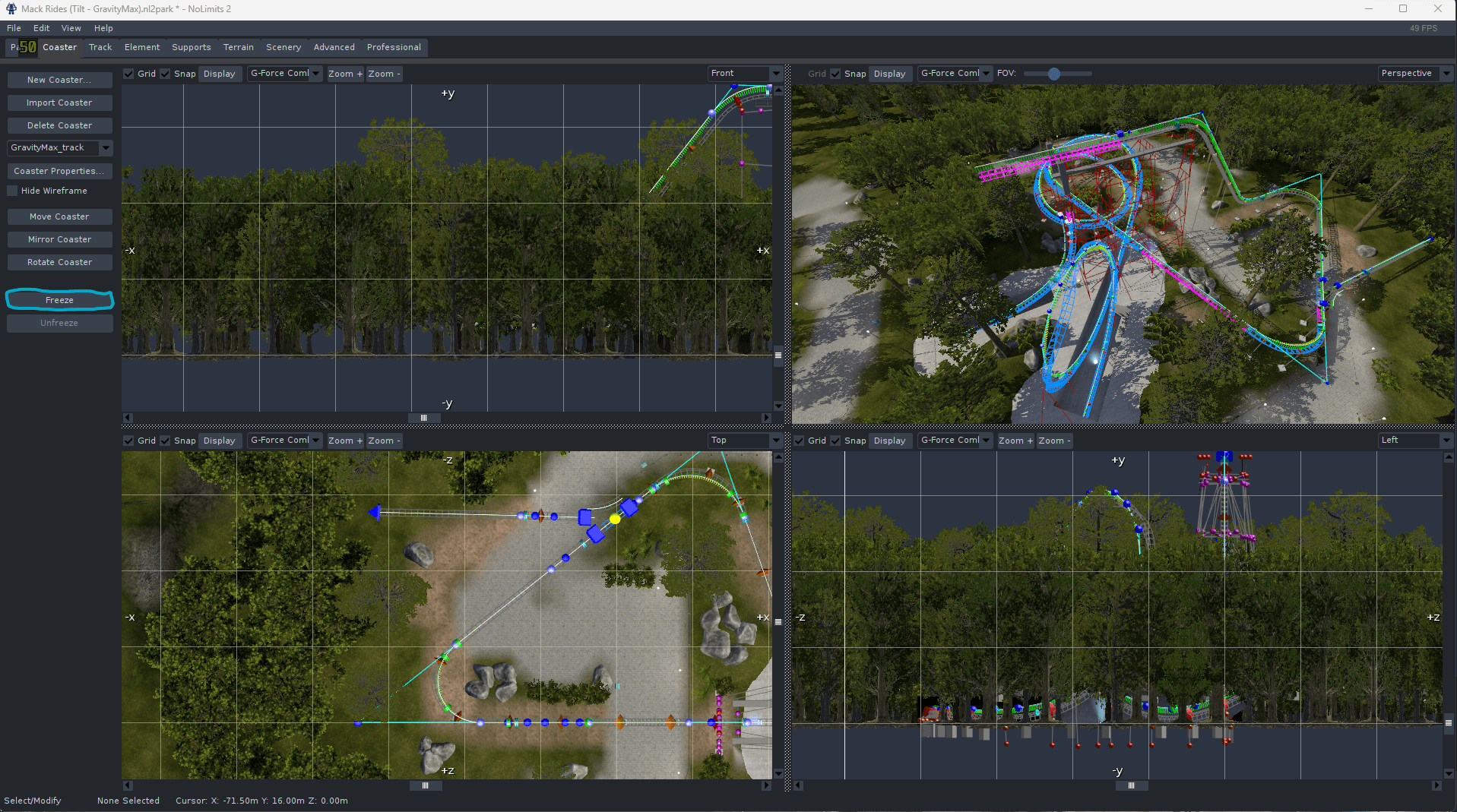Screen dimensions: 1457x812
Task: Click Zoom - in the Top view toolbar
Action: pos(384,441)
